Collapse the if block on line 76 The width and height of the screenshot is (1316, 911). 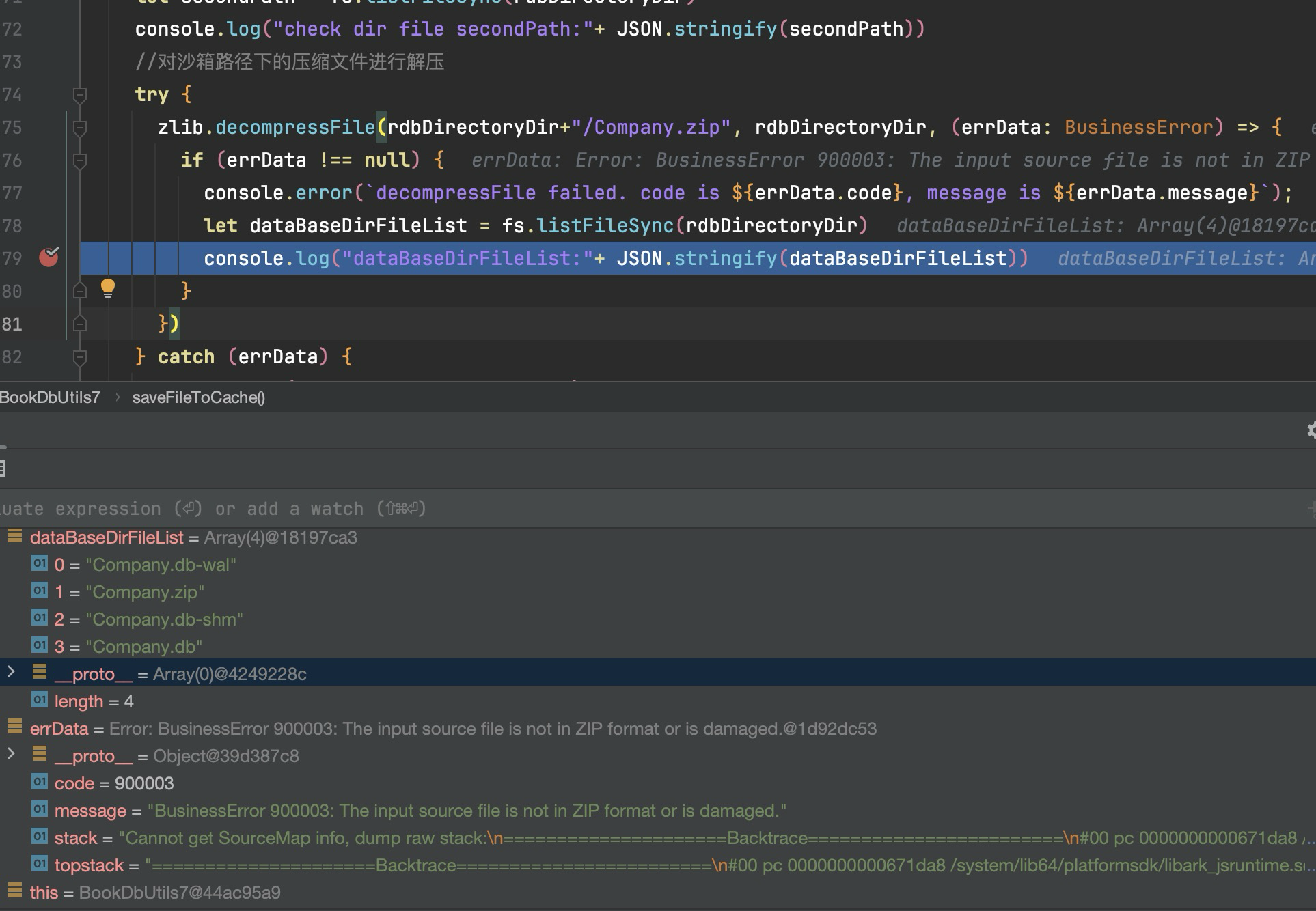79,160
